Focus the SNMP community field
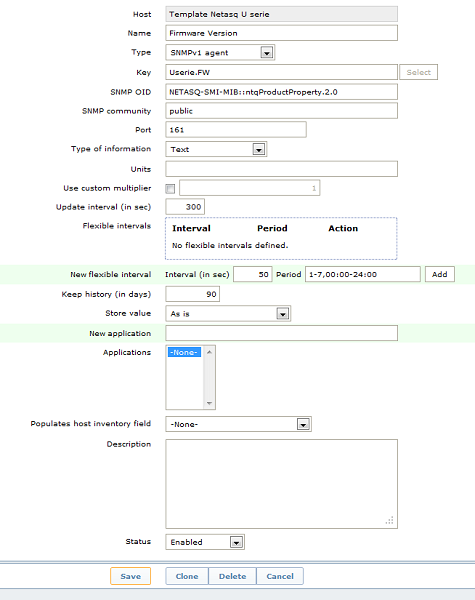Viewport: 475px width, 600px height. tap(281, 111)
